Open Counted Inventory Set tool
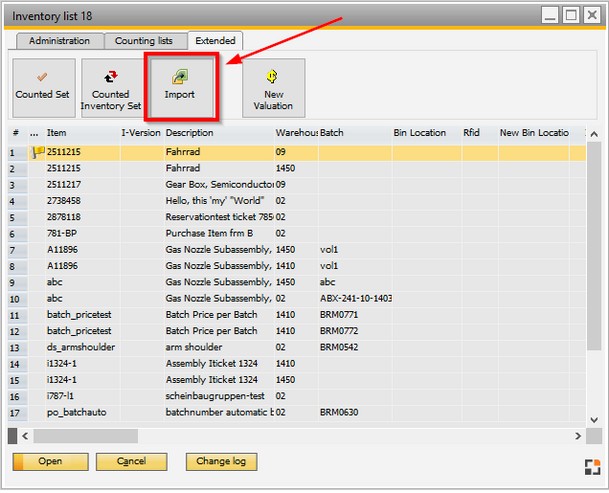Screen dimensions: 609x493 tap(110, 86)
